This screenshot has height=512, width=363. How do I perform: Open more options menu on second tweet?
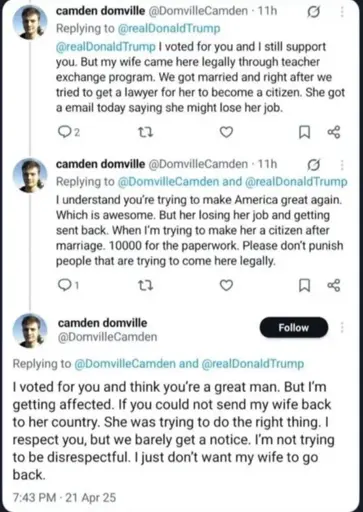click(x=342, y=165)
